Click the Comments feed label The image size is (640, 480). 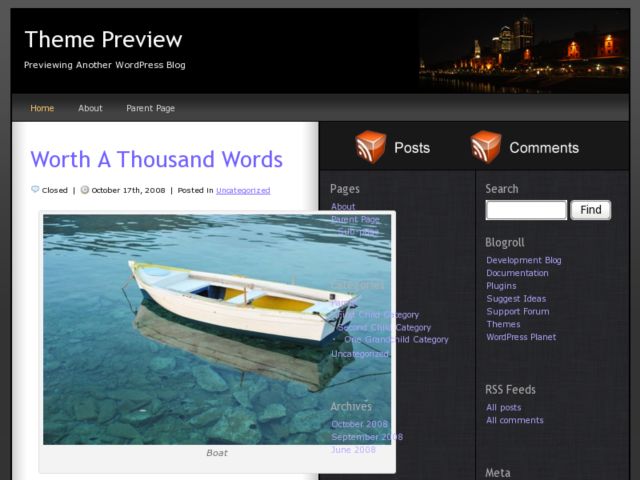[x=544, y=148]
